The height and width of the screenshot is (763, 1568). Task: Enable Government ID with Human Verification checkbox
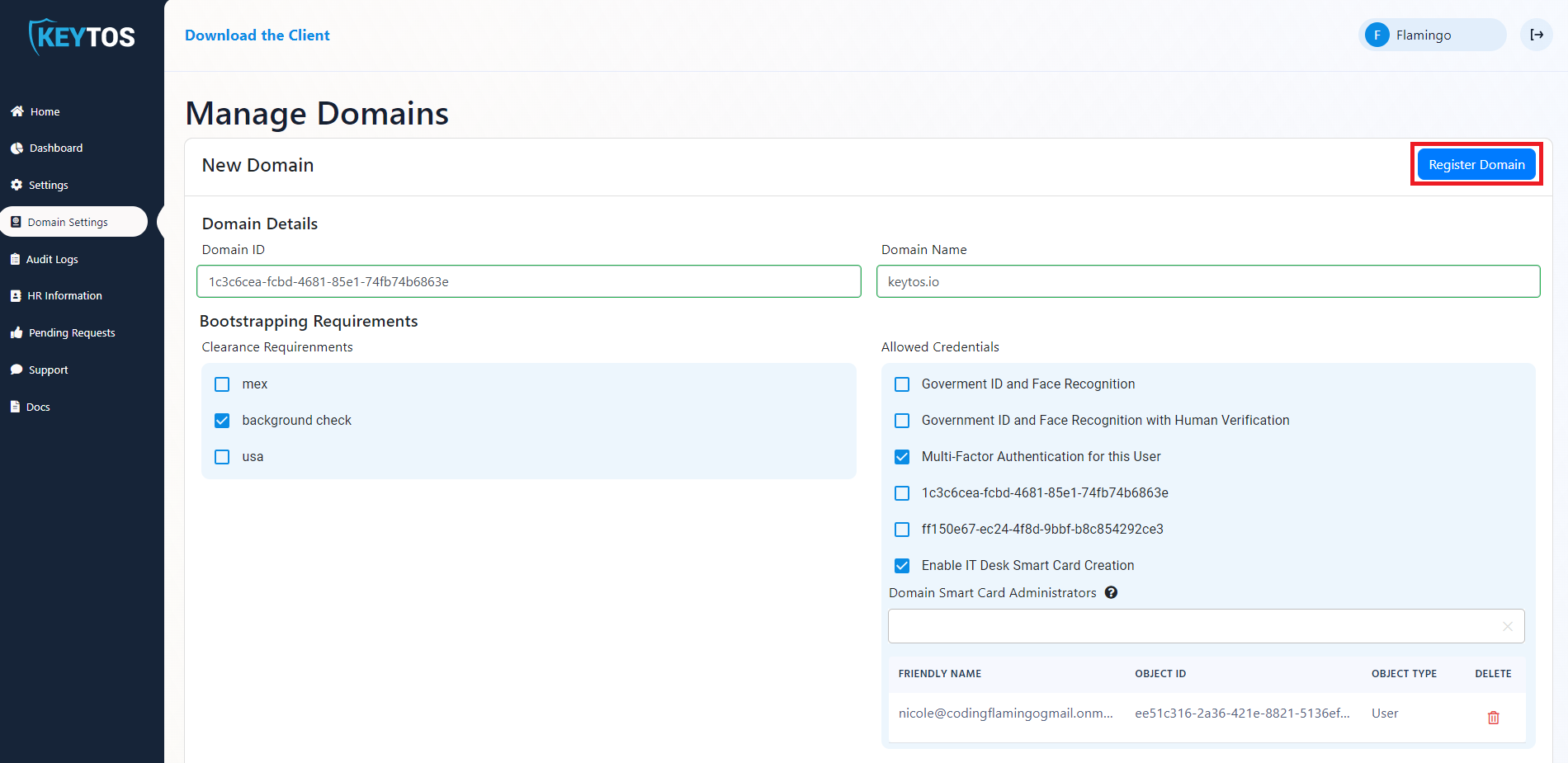902,421
